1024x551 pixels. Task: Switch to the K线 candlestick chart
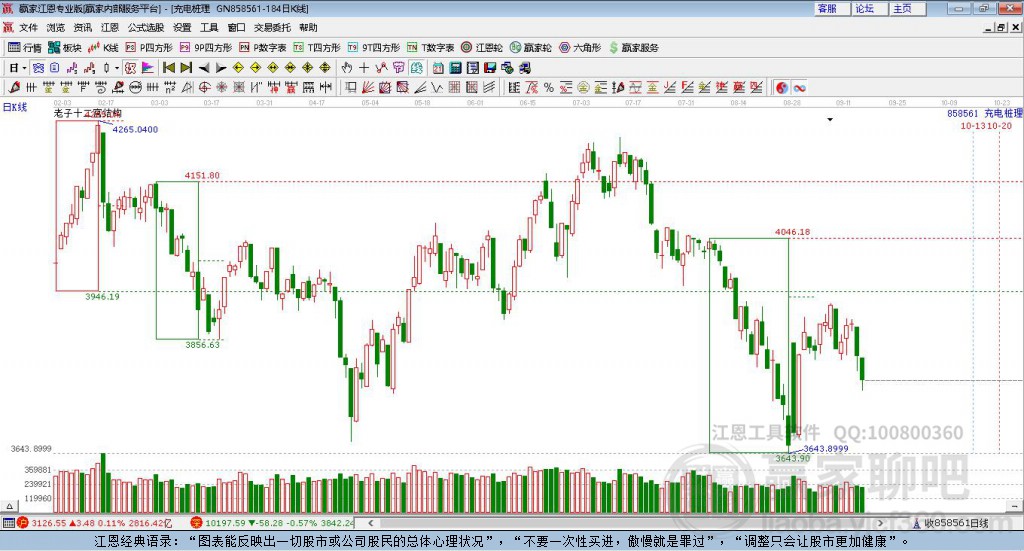(x=103, y=48)
